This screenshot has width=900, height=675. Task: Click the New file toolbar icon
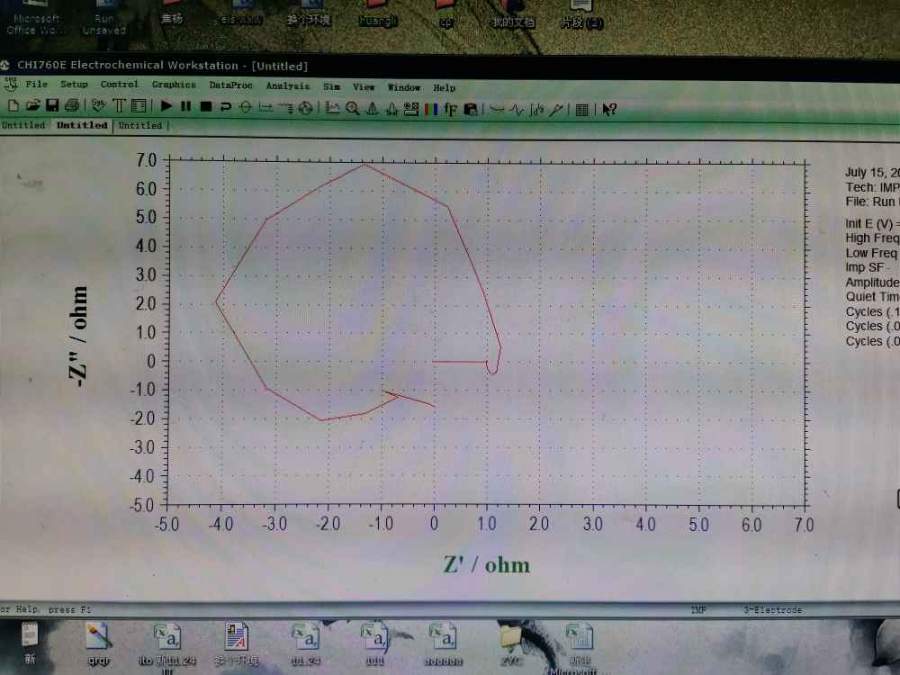(x=13, y=106)
